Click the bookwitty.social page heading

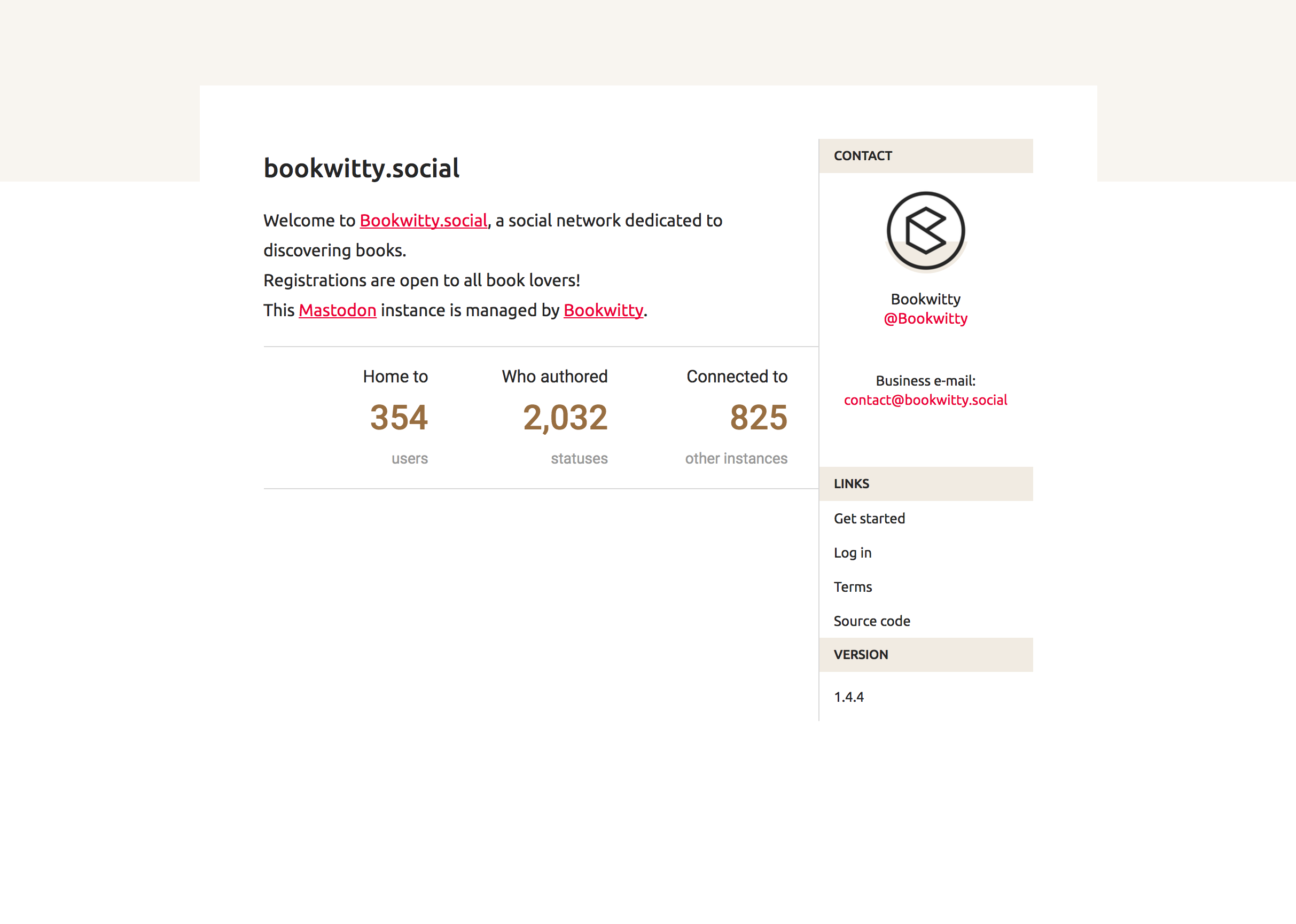point(361,168)
